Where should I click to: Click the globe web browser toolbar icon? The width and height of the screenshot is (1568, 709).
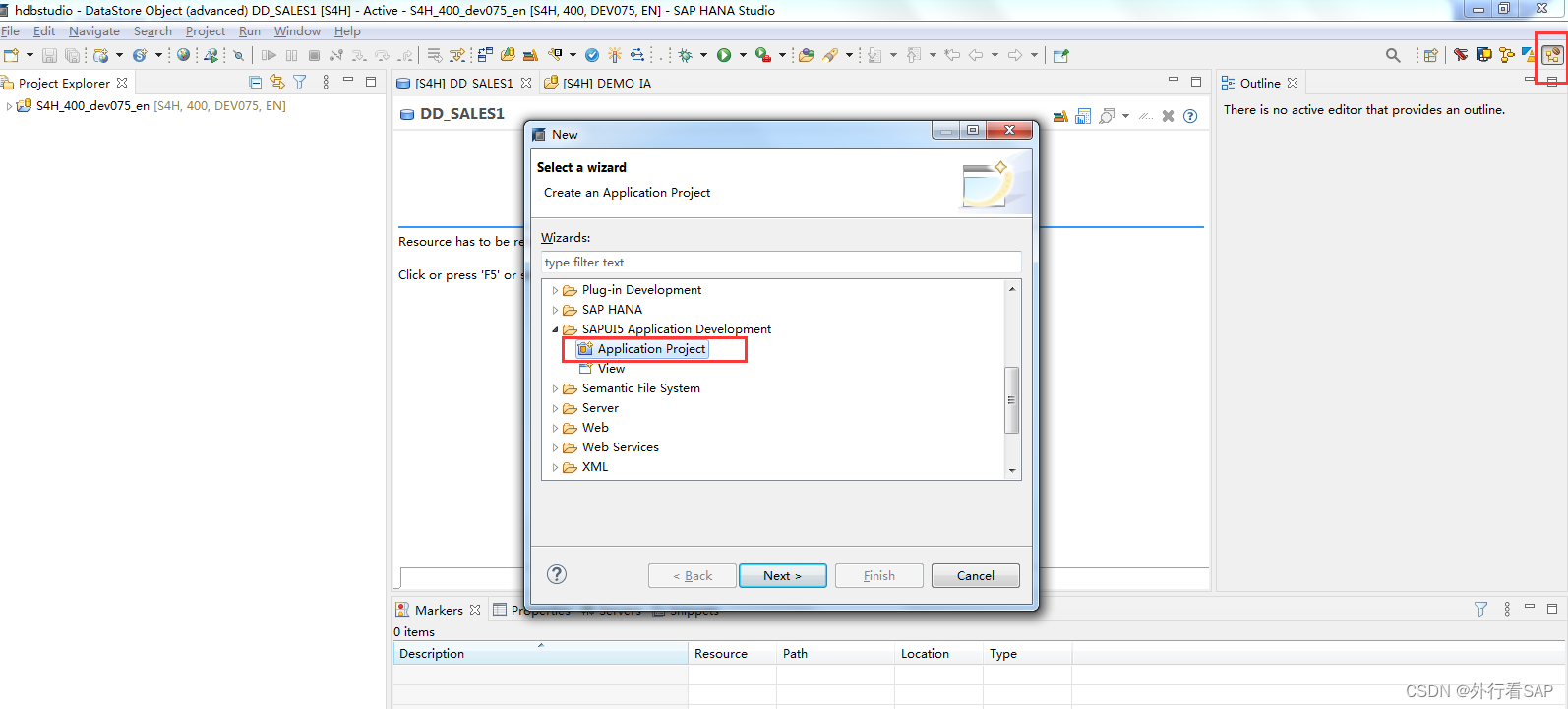tap(183, 55)
